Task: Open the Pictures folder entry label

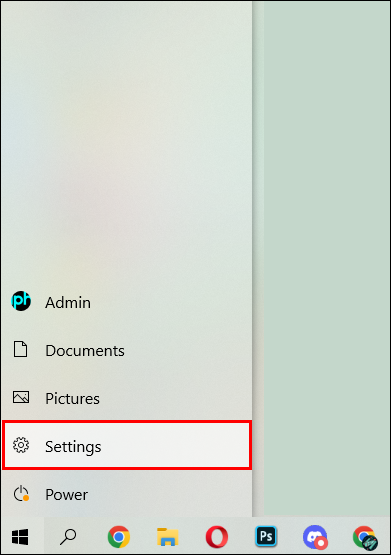Action: tap(72, 399)
